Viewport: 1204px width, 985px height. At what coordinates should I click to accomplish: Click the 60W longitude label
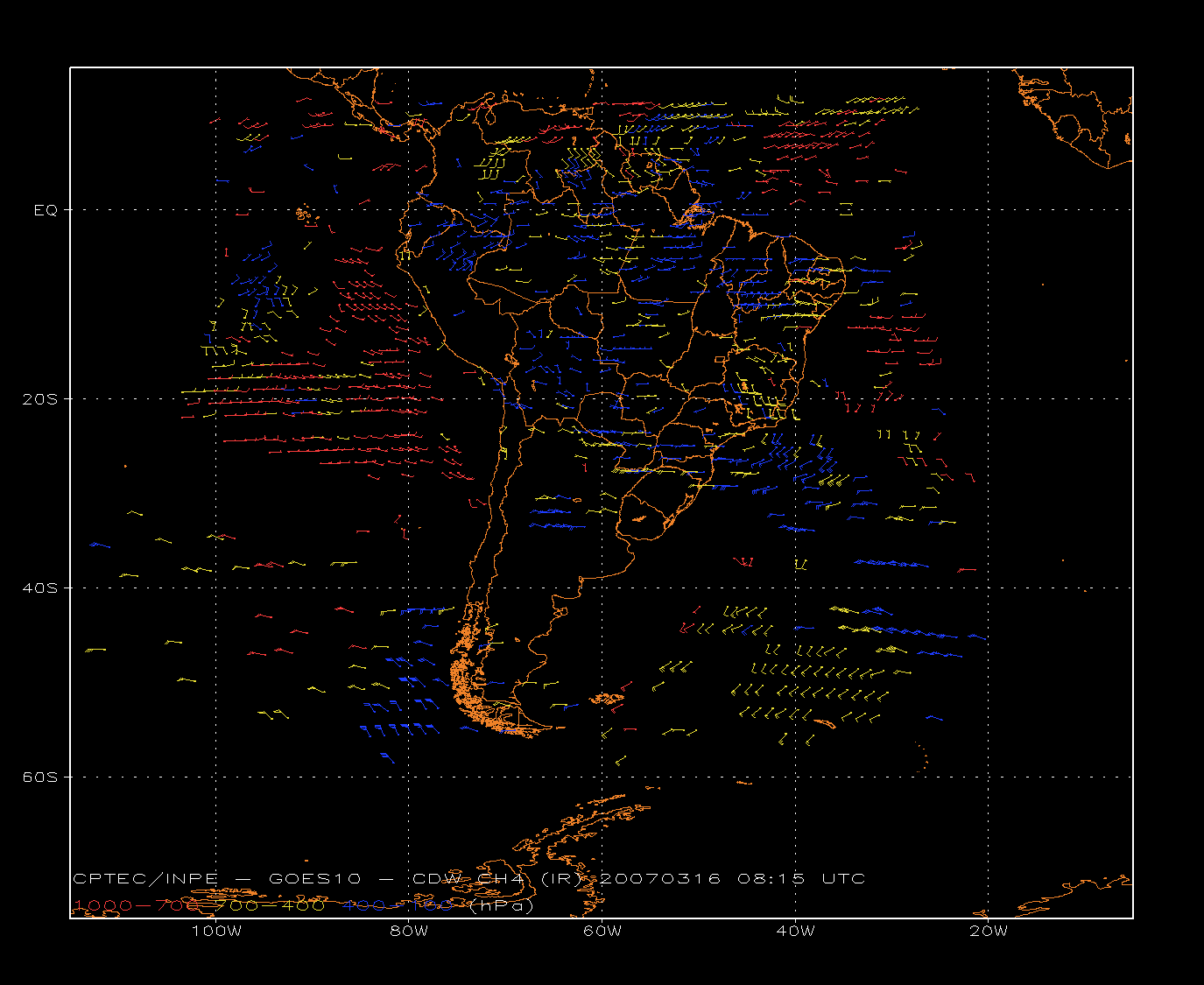[602, 931]
